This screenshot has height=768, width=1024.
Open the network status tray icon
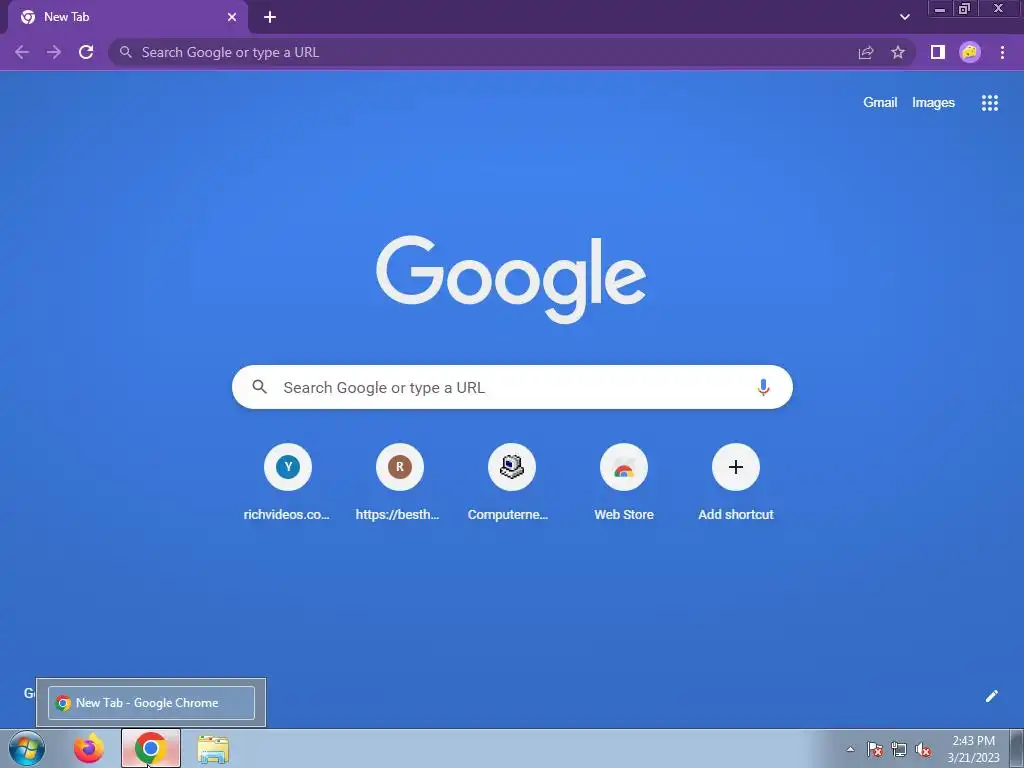[899, 750]
